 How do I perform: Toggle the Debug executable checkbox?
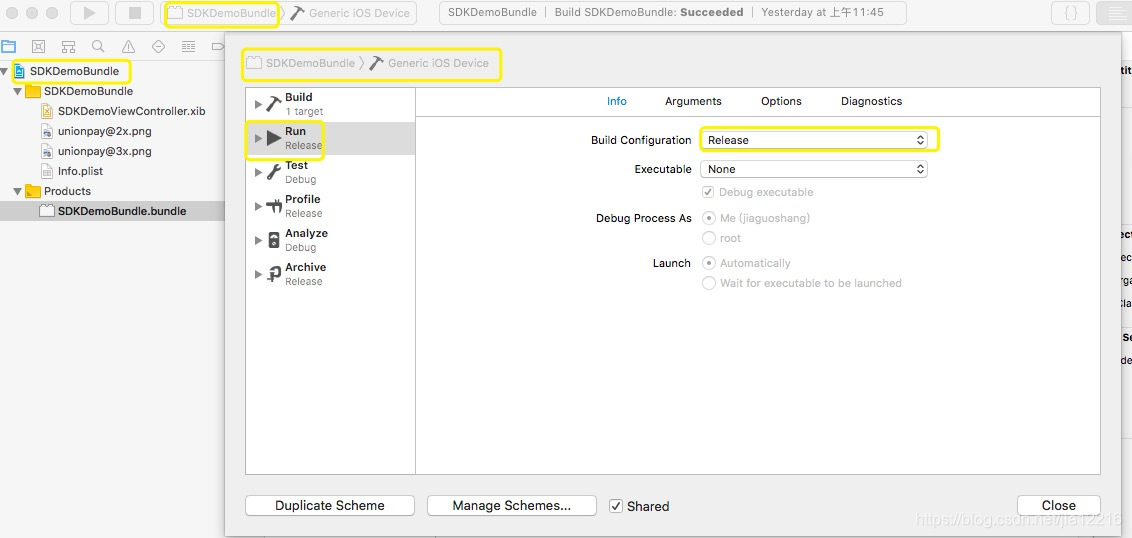click(x=709, y=192)
